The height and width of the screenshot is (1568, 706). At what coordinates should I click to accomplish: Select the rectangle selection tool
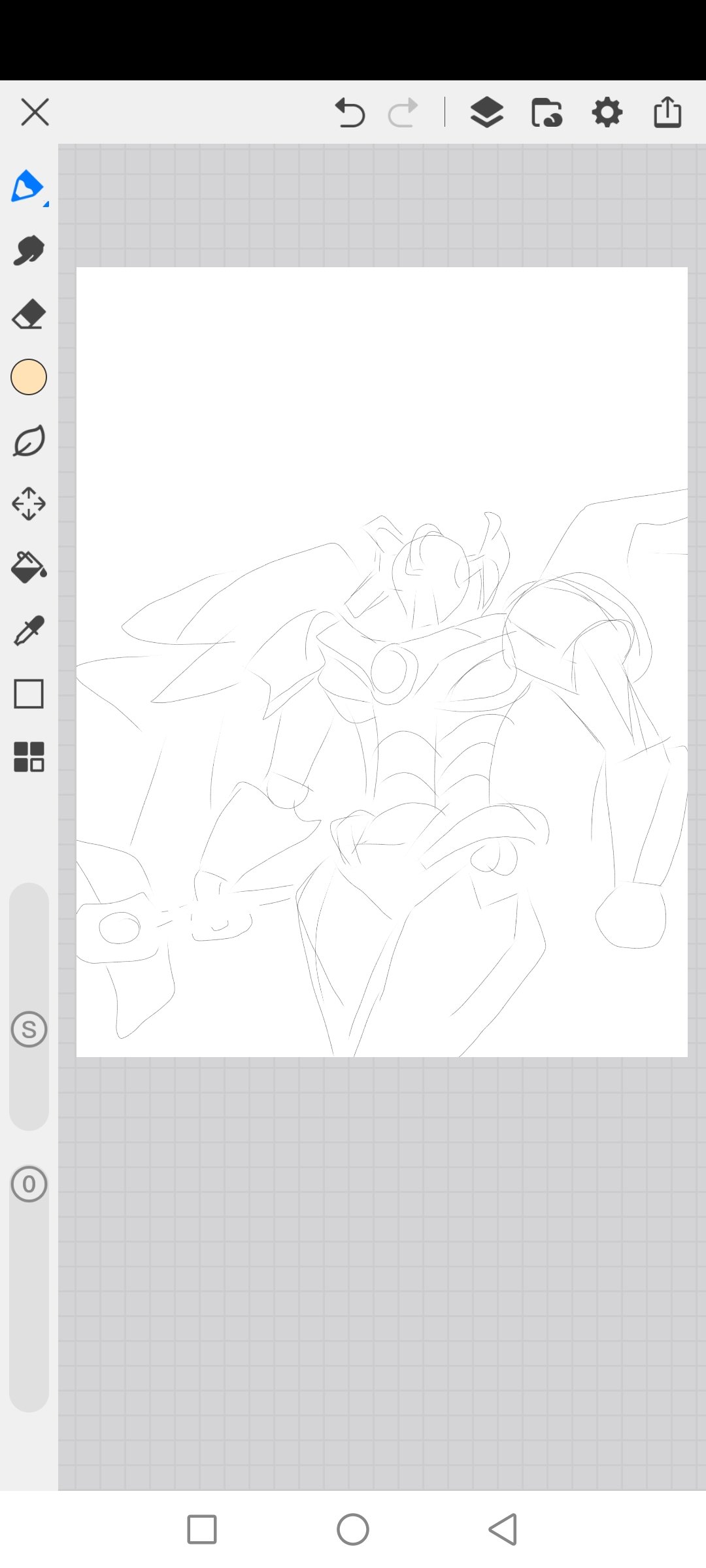click(29, 694)
